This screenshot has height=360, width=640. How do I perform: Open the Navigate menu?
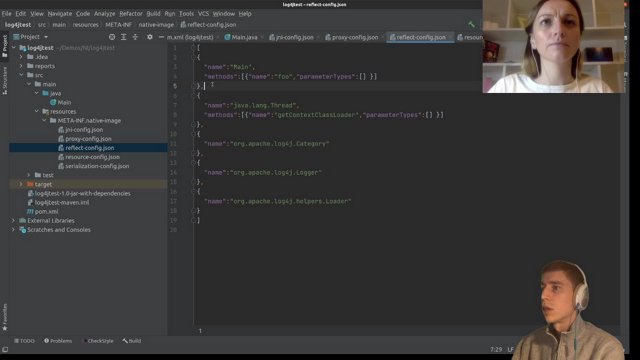pyautogui.click(x=60, y=13)
